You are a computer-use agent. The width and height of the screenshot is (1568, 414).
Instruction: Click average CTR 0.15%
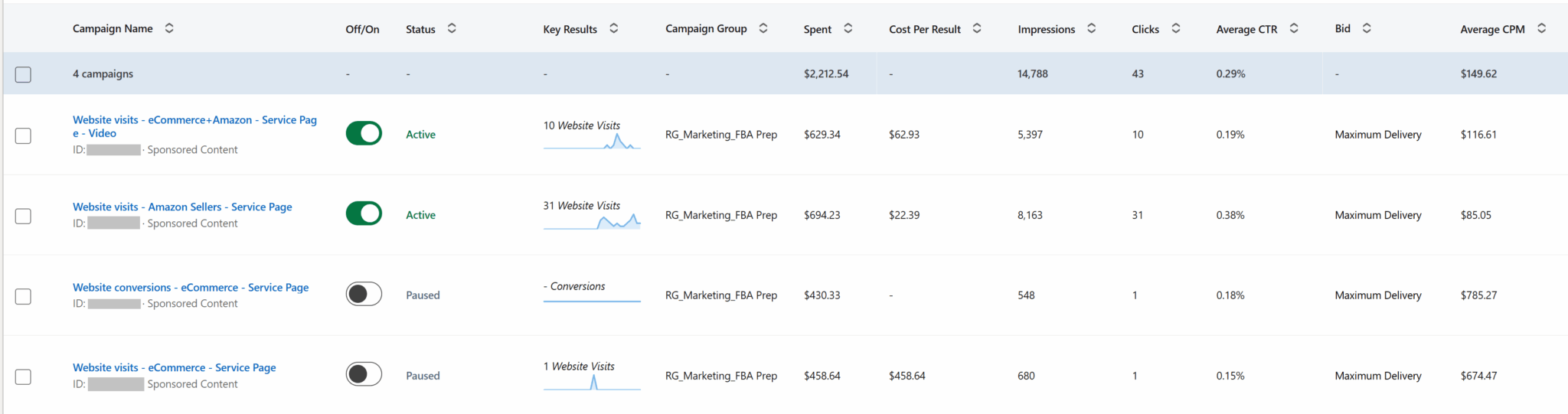point(1230,376)
